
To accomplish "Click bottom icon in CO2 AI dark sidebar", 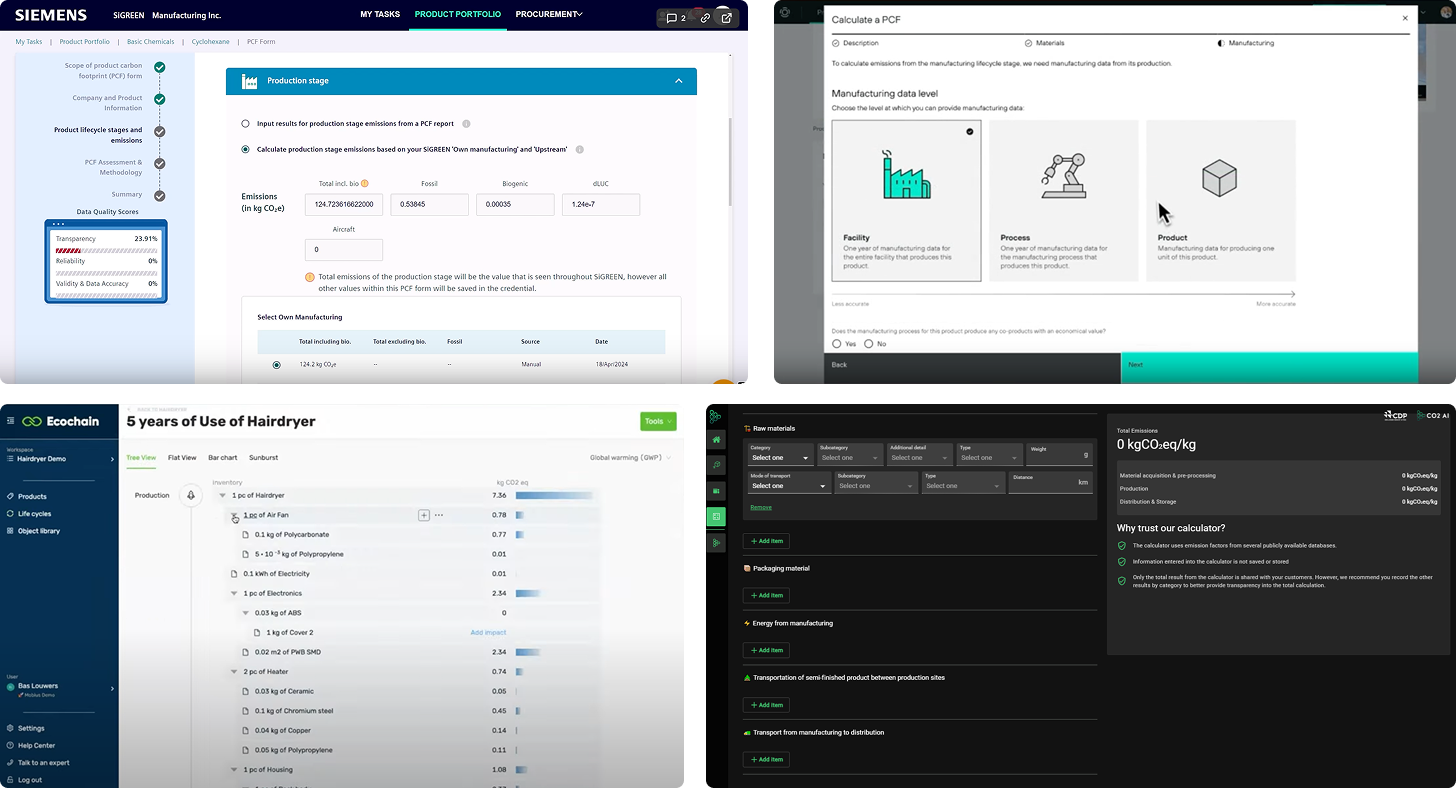I will coord(716,543).
